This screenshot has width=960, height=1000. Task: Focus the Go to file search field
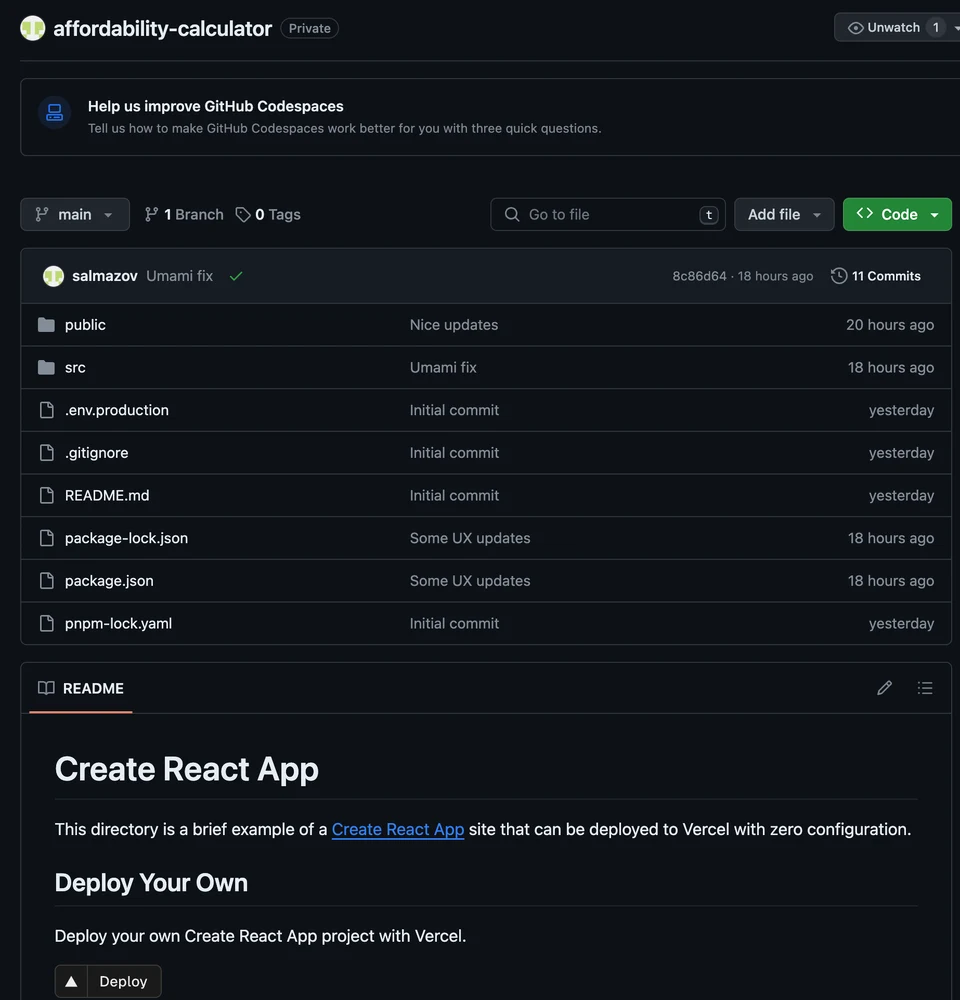pyautogui.click(x=607, y=214)
